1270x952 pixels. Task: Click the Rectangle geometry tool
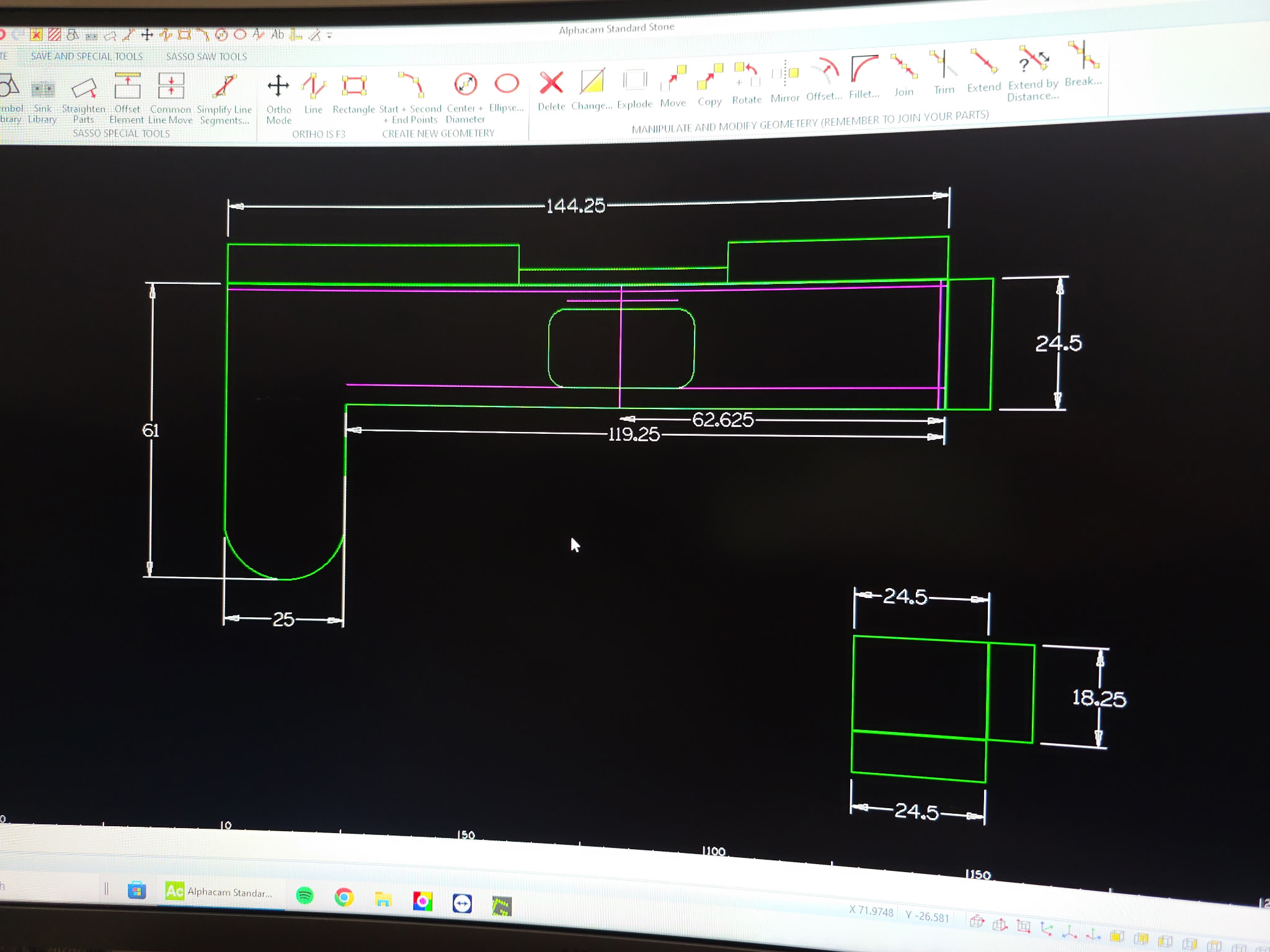pyautogui.click(x=353, y=87)
